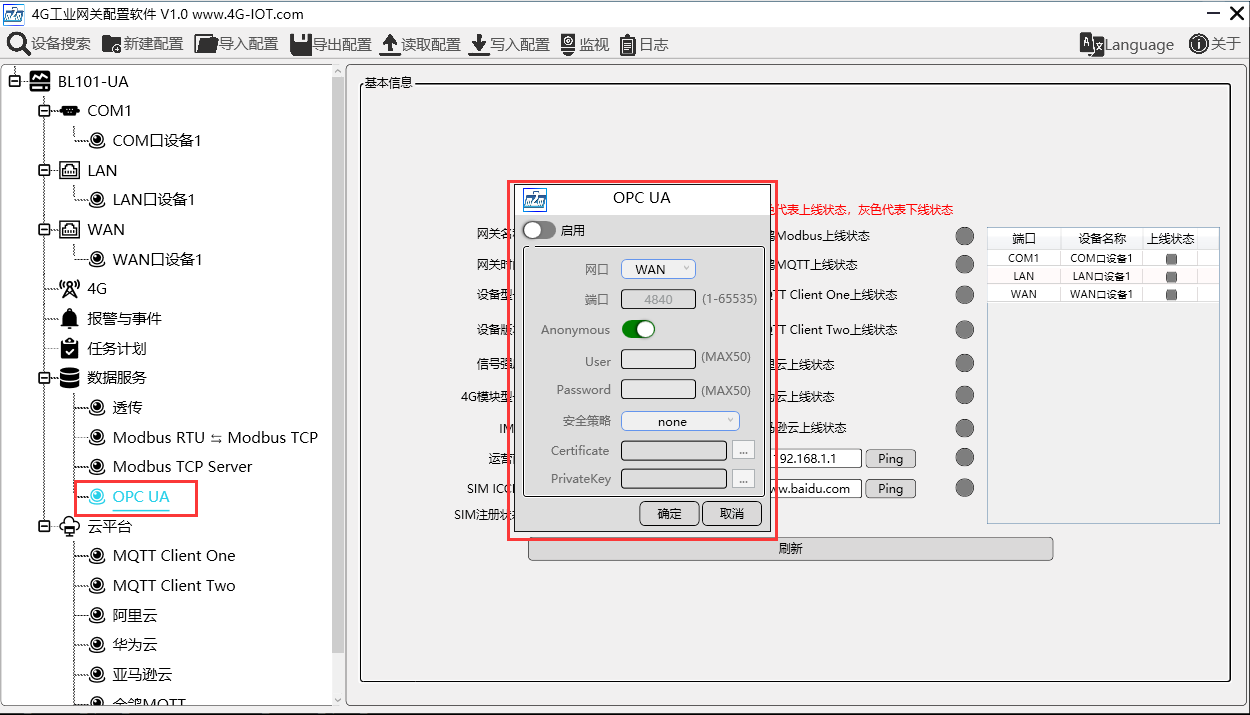Click the User input field
This screenshot has height=715, width=1250.
tap(658, 359)
